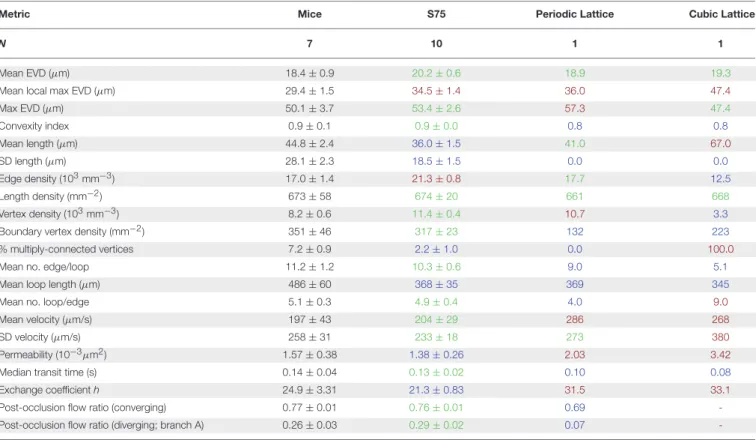Screen dimensions: 756x440
Task: Click the SD velocity (µm/s) label
Action: [x=40, y=337]
